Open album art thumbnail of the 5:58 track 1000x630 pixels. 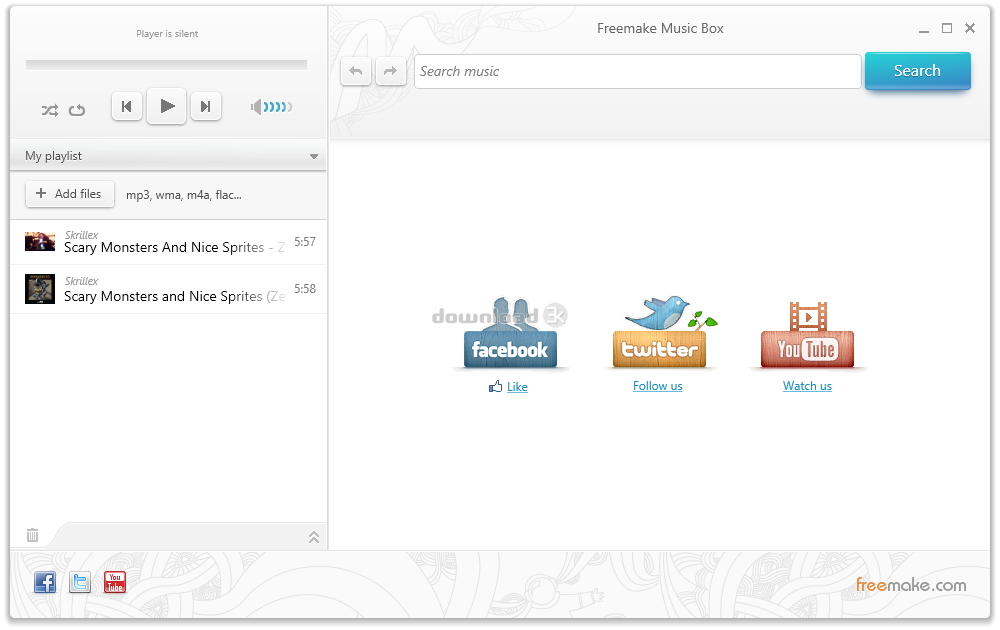[40, 289]
